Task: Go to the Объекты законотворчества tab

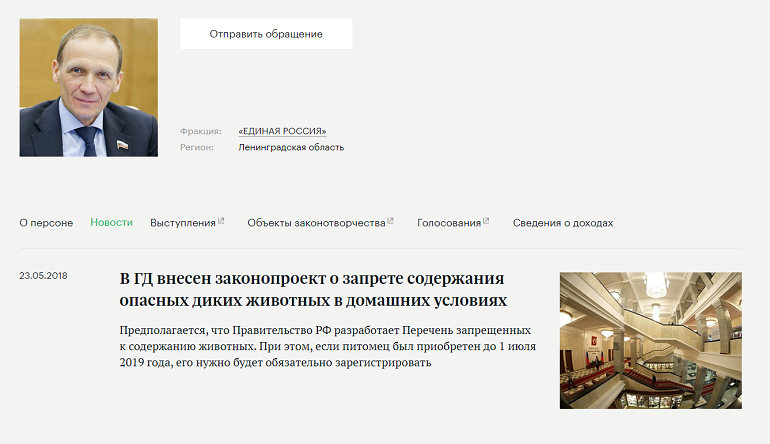Action: point(316,223)
